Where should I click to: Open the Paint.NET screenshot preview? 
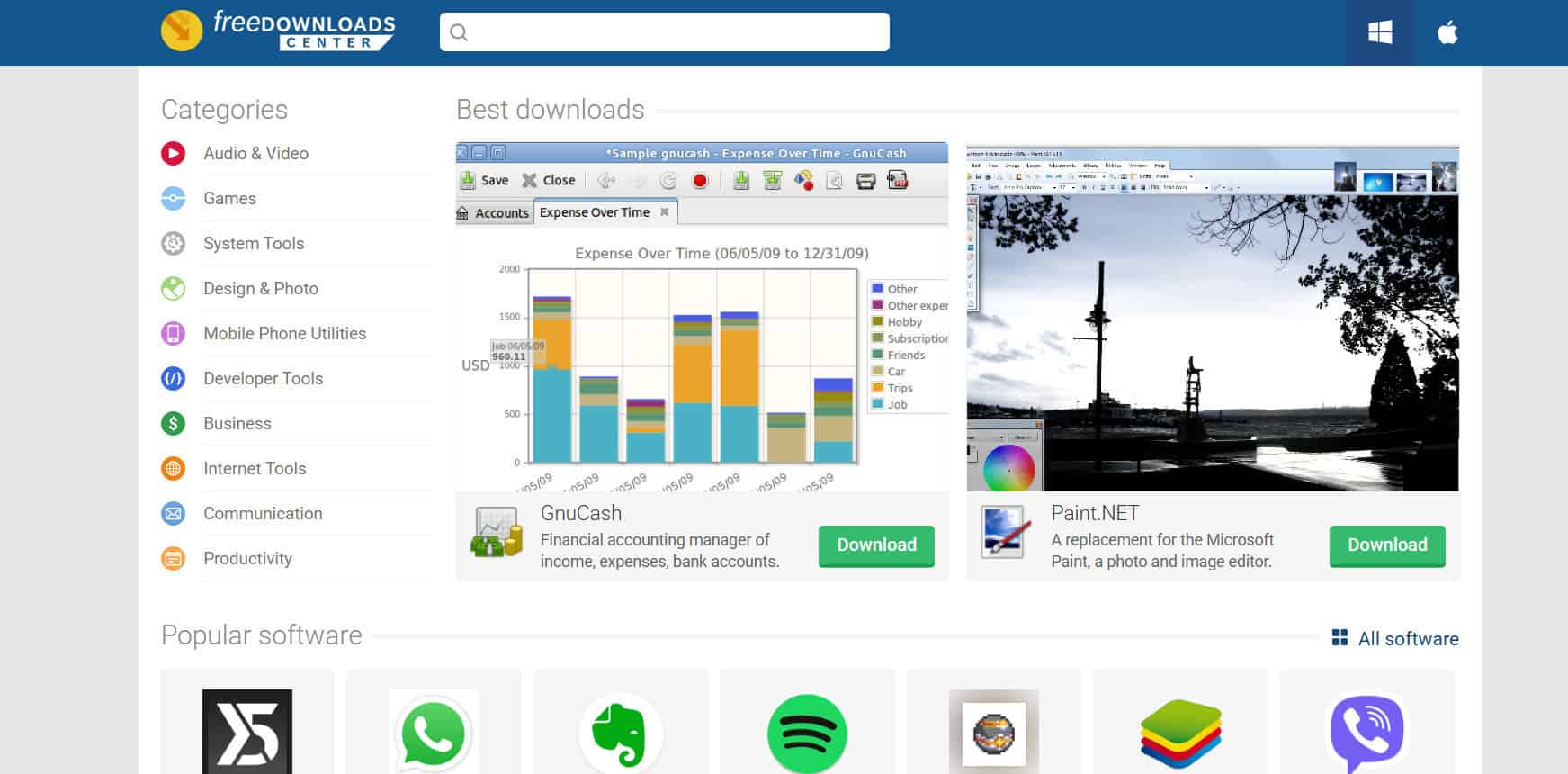1213,319
